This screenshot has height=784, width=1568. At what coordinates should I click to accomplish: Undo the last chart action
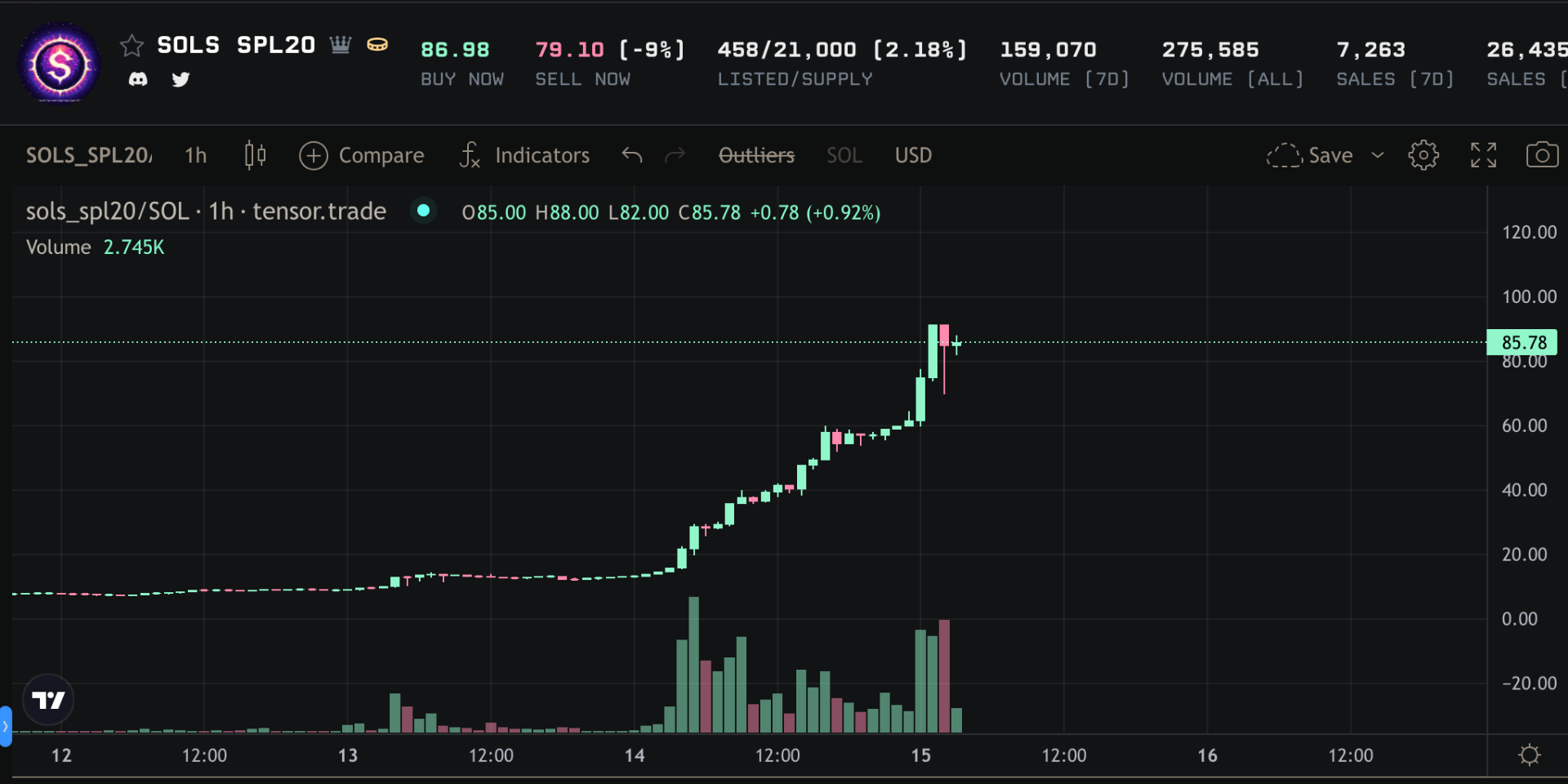tap(631, 155)
